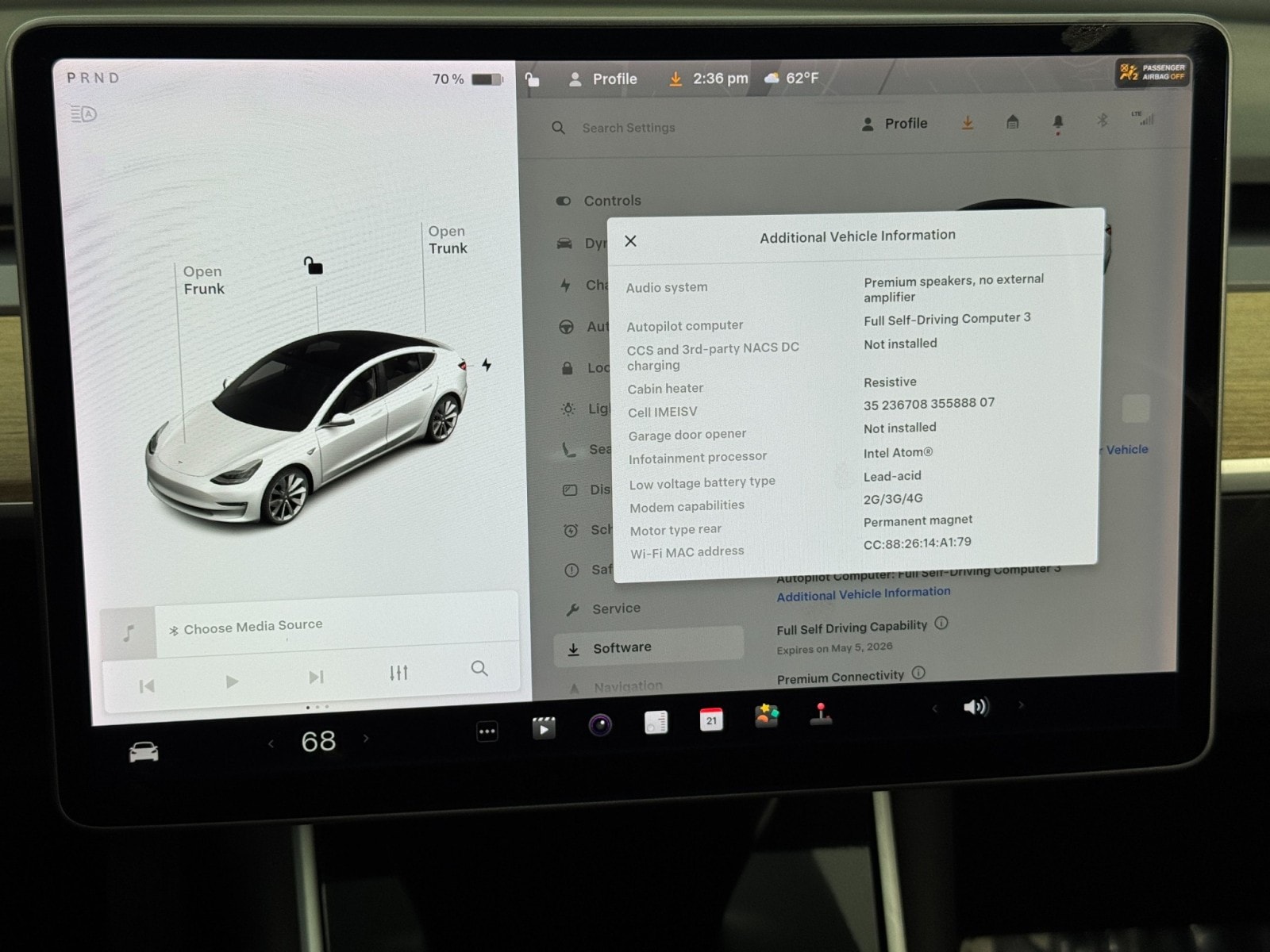Open car controls from bottom bar icon
This screenshot has height=952, width=1270.
144,751
